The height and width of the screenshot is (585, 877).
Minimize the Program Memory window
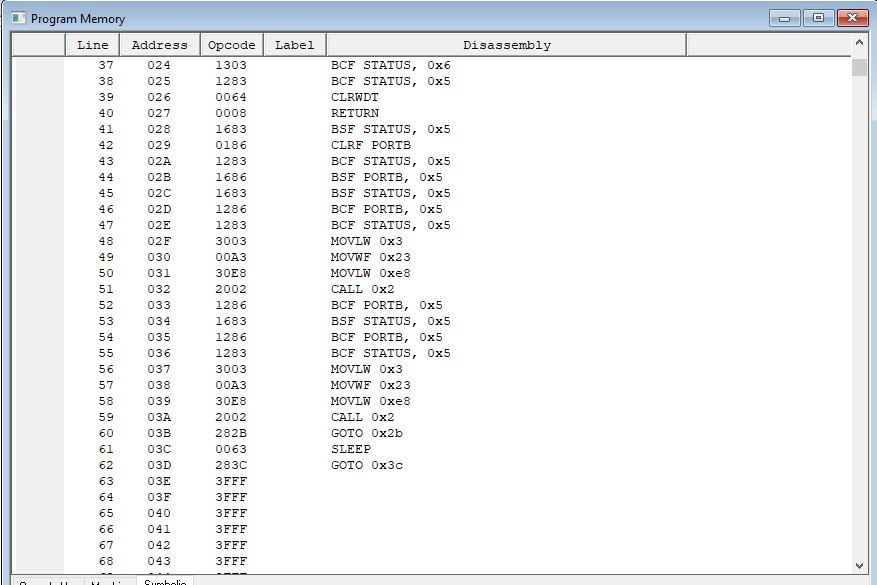785,18
